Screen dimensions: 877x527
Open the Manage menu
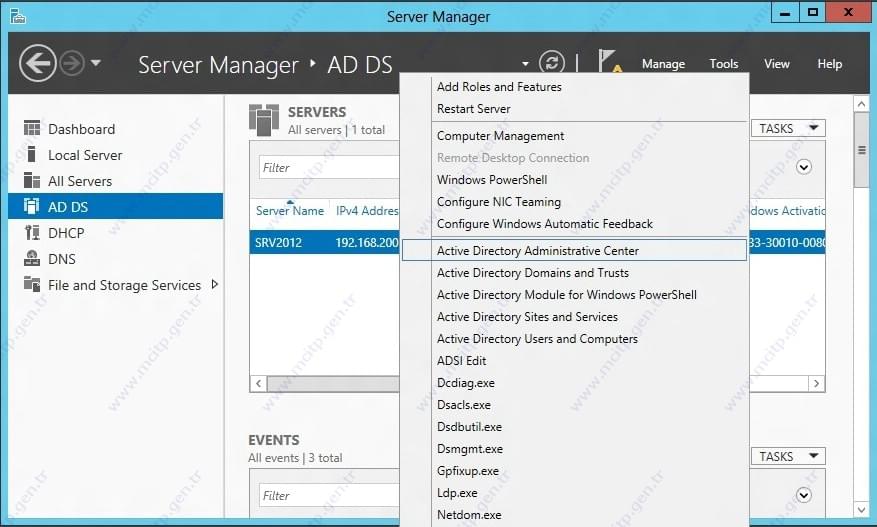pyautogui.click(x=663, y=64)
